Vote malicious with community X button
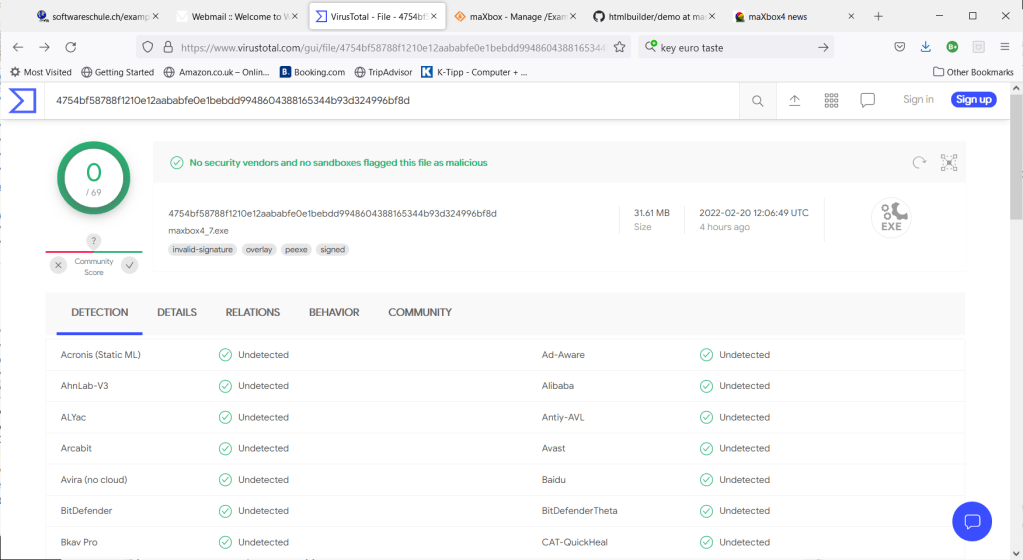The image size is (1023, 560). tap(59, 265)
